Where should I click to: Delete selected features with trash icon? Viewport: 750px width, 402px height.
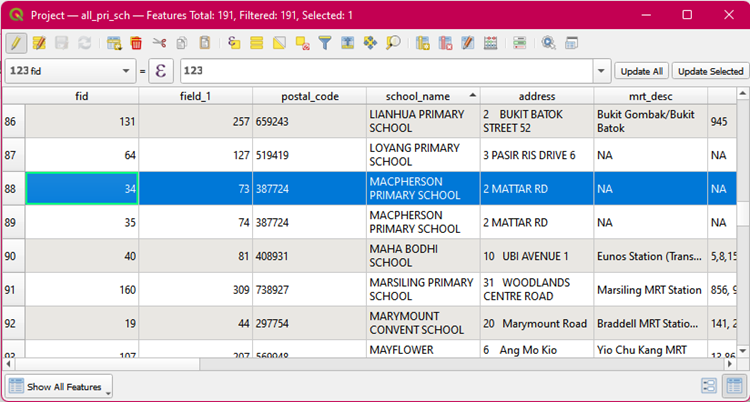point(136,43)
